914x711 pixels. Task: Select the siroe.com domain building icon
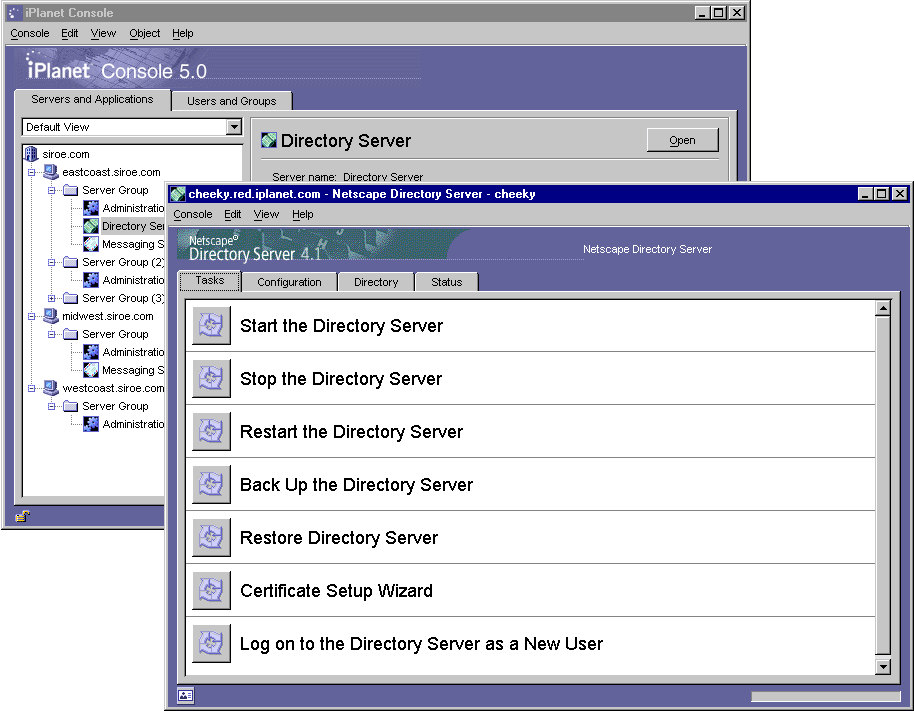click(x=31, y=154)
